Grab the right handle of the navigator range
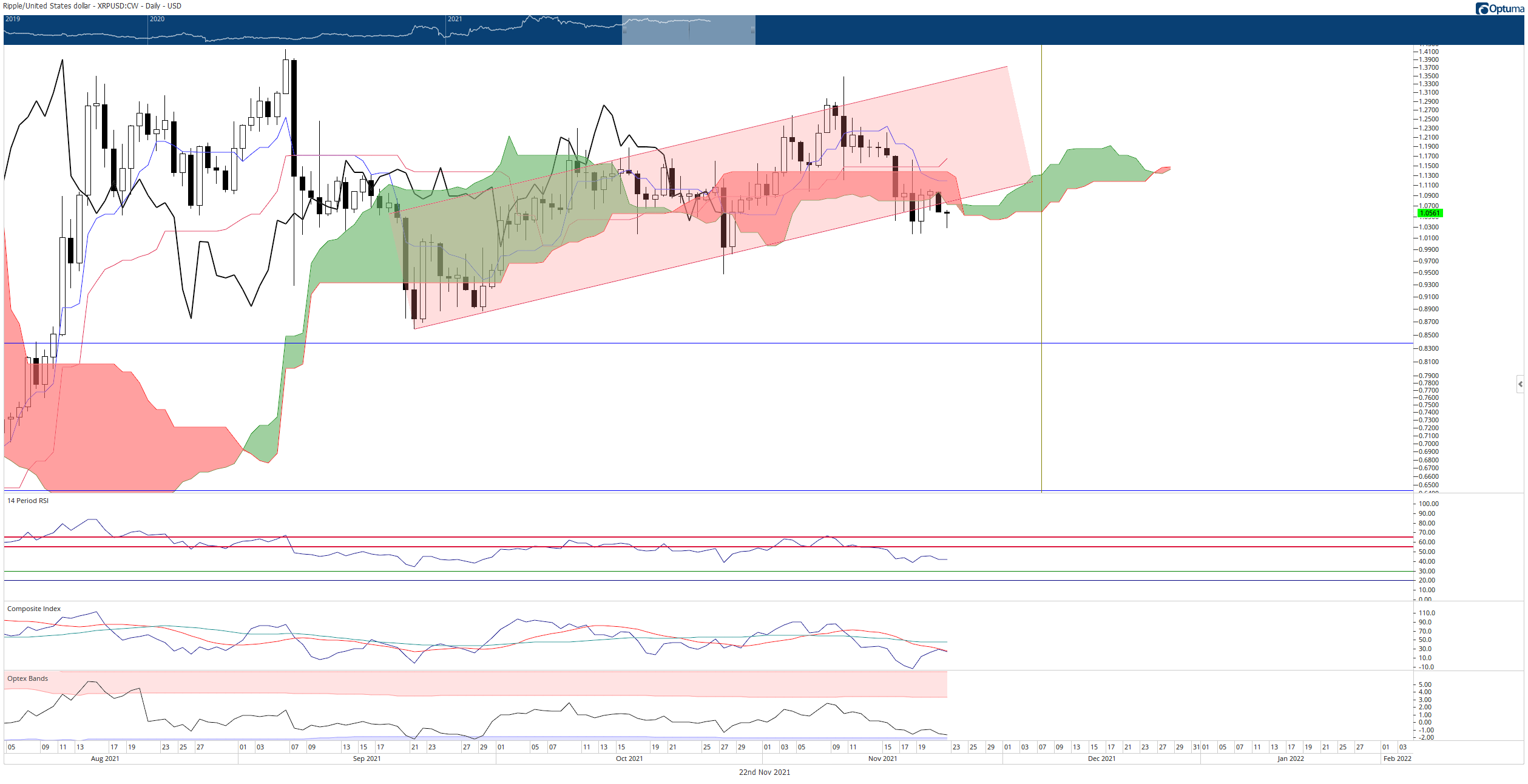Image resolution: width=1528 pixels, height=784 pixels. click(x=754, y=30)
